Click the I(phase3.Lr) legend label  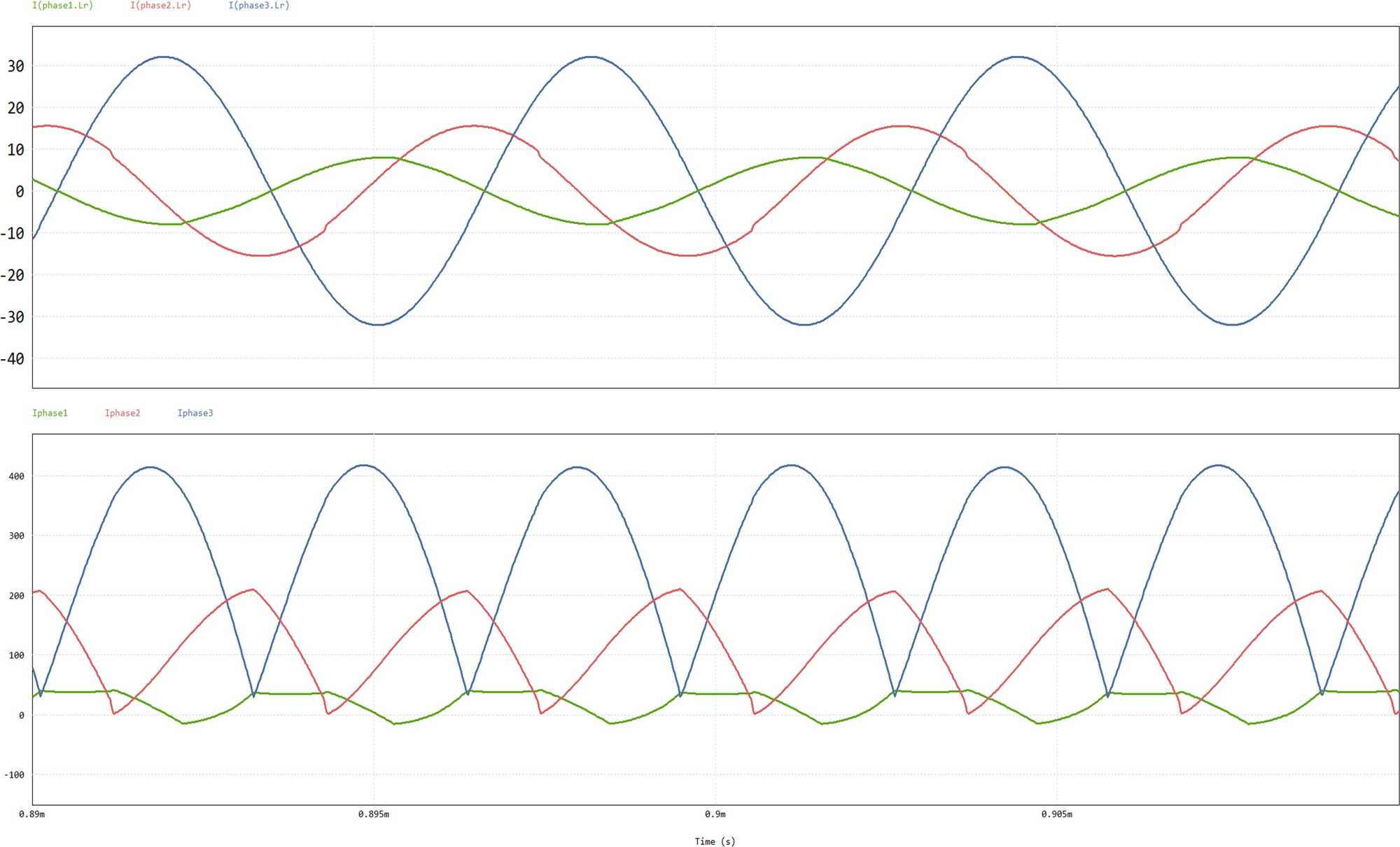pyautogui.click(x=258, y=6)
